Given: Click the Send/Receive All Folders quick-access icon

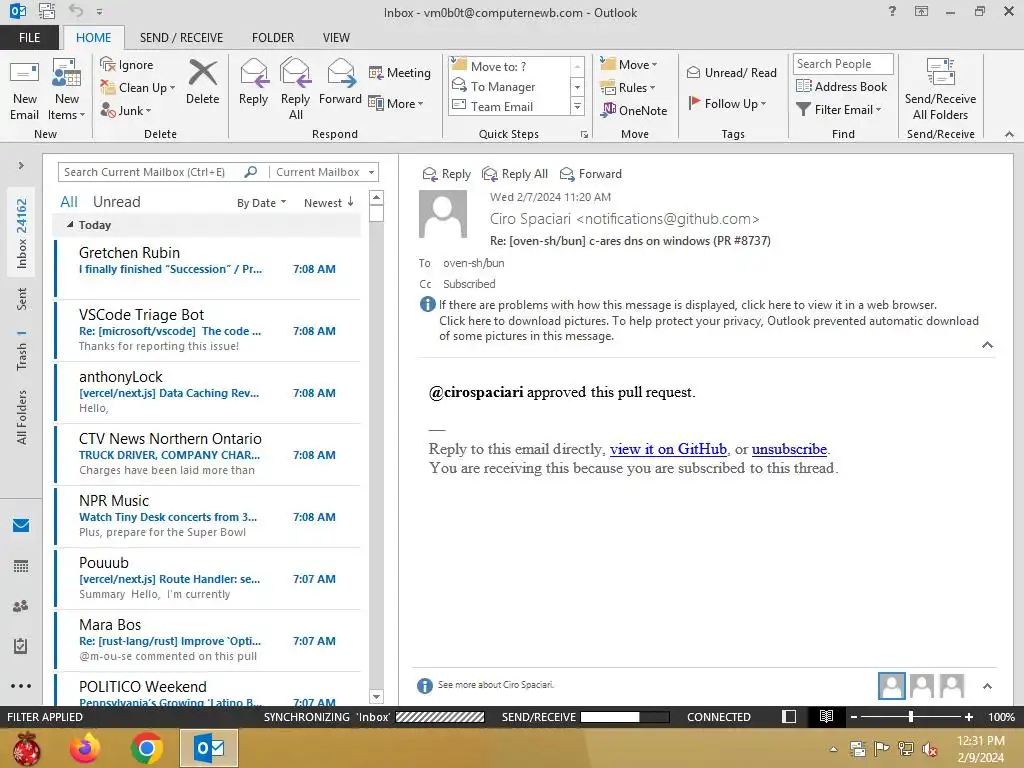Looking at the screenshot, I should (x=46, y=11).
